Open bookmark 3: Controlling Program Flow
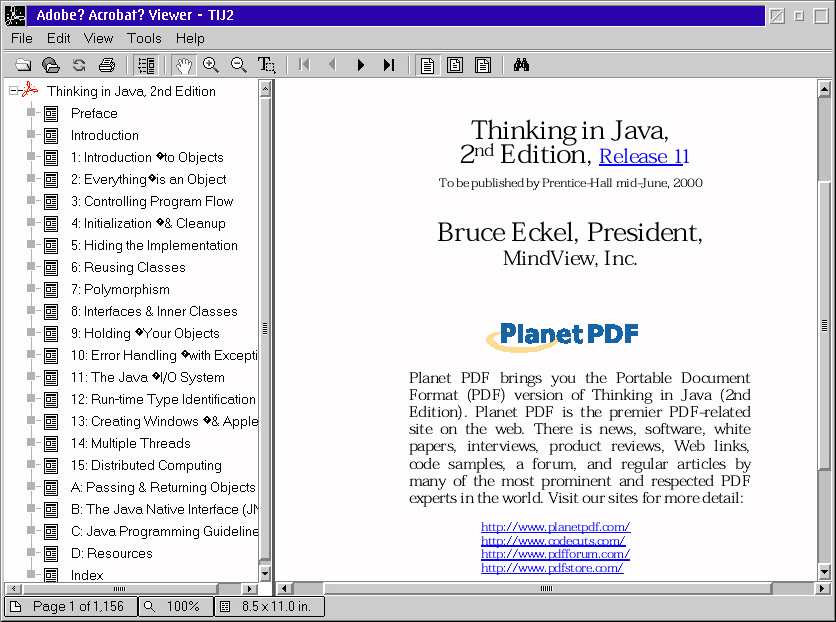Screen dimensions: 836x622 (x=152, y=201)
